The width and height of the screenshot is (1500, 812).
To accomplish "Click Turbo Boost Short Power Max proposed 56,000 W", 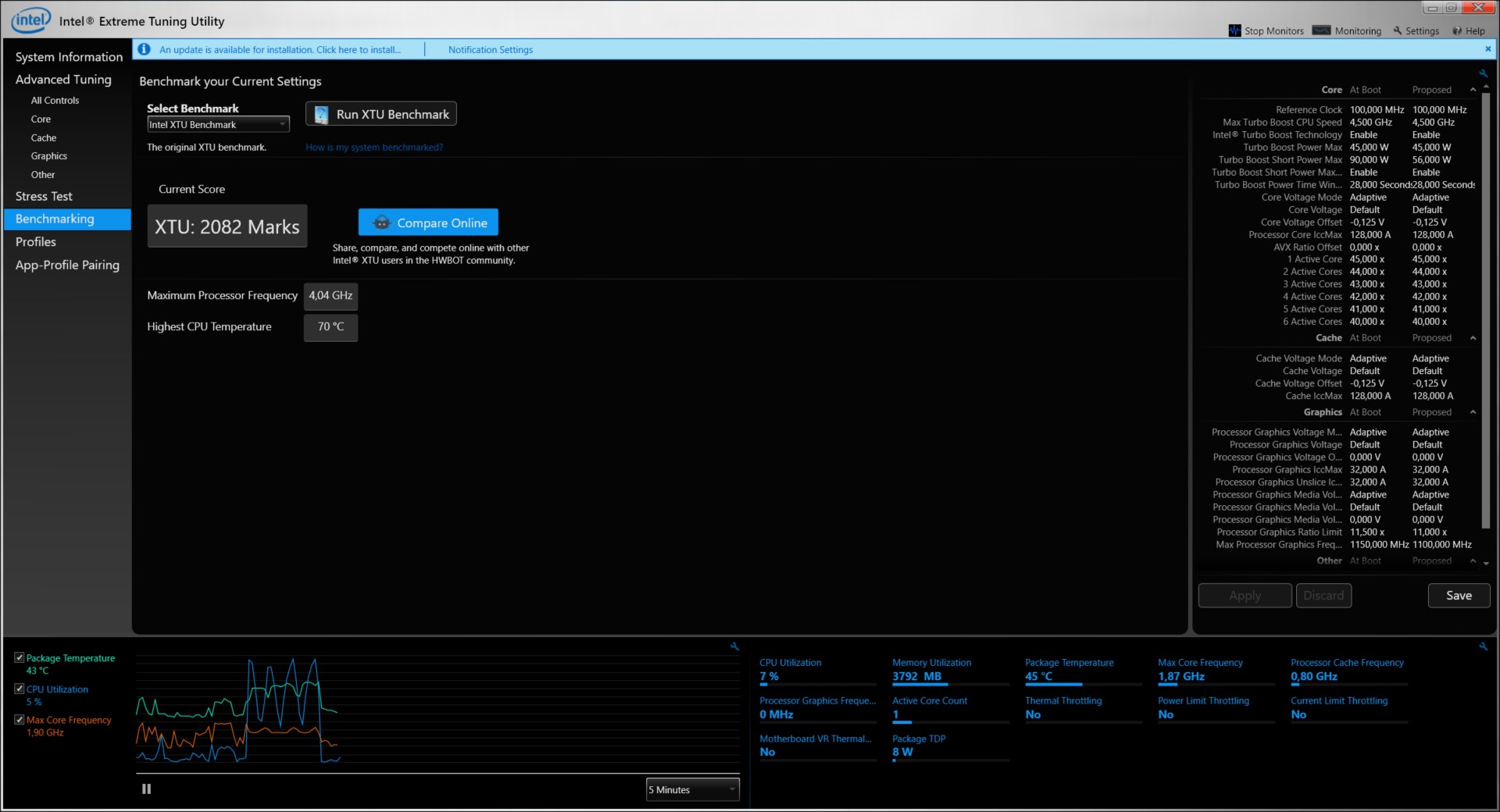I will (1431, 160).
